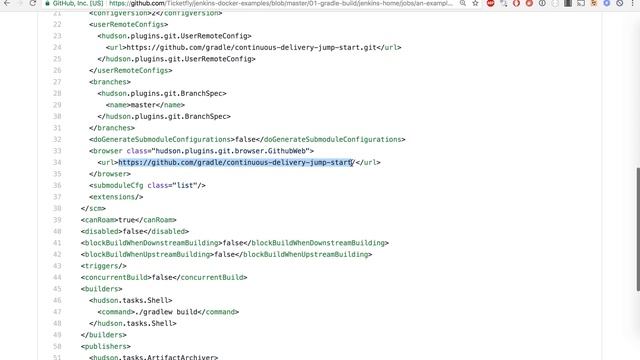
Task: Click the './gradlew build' command text
Action: [166, 312]
